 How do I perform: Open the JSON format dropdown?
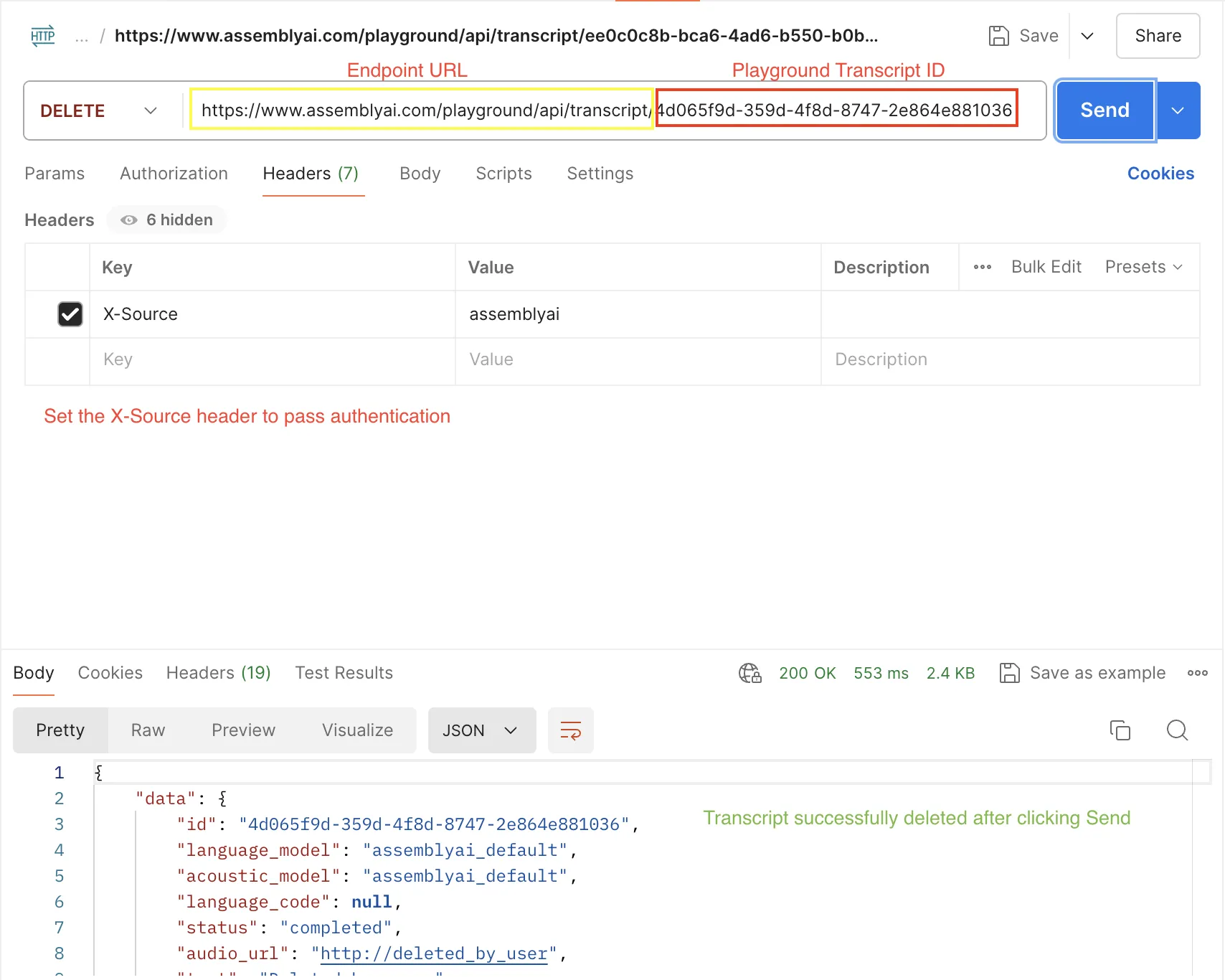coord(481,730)
